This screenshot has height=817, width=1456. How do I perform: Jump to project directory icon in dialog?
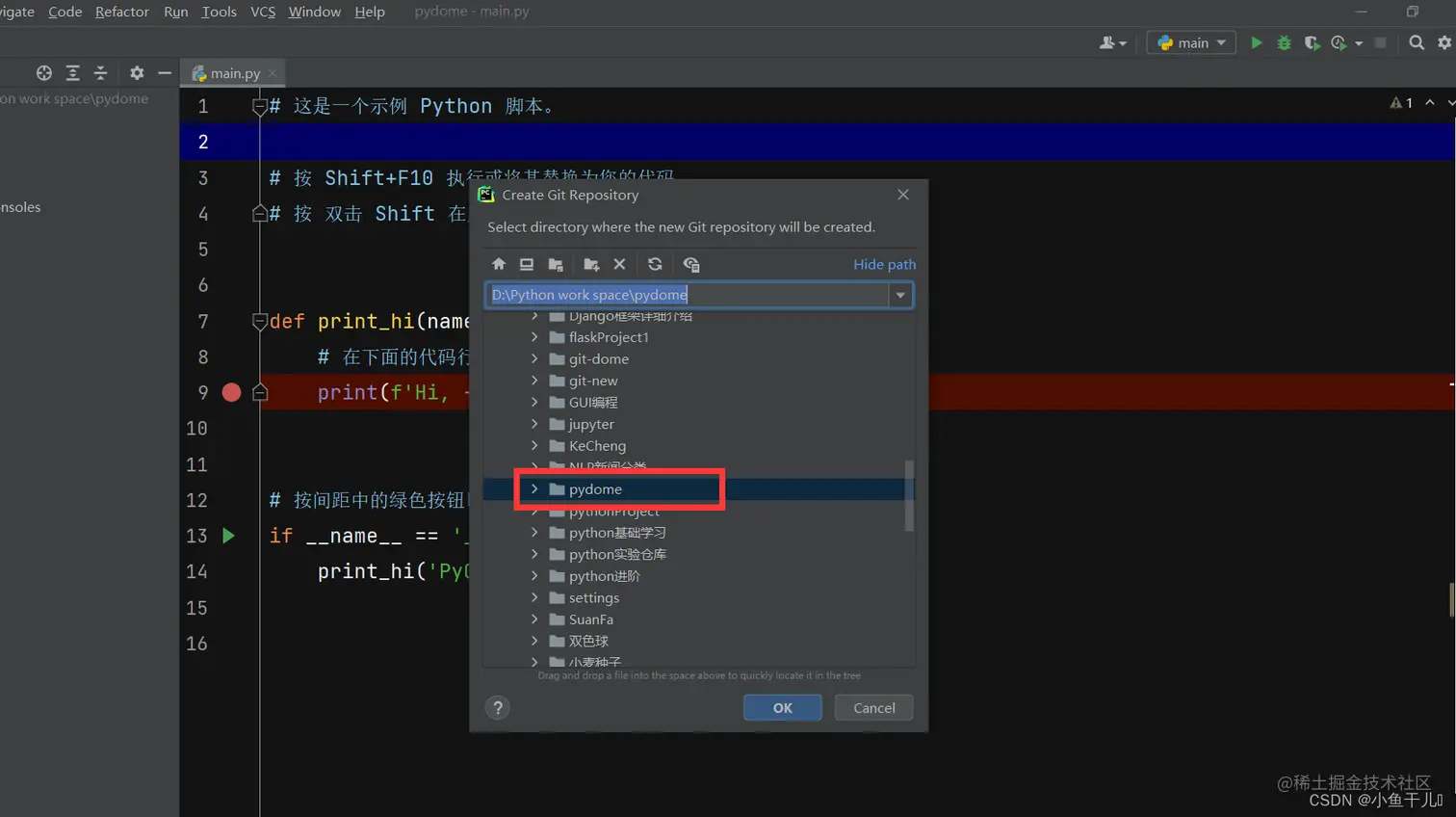coord(556,264)
